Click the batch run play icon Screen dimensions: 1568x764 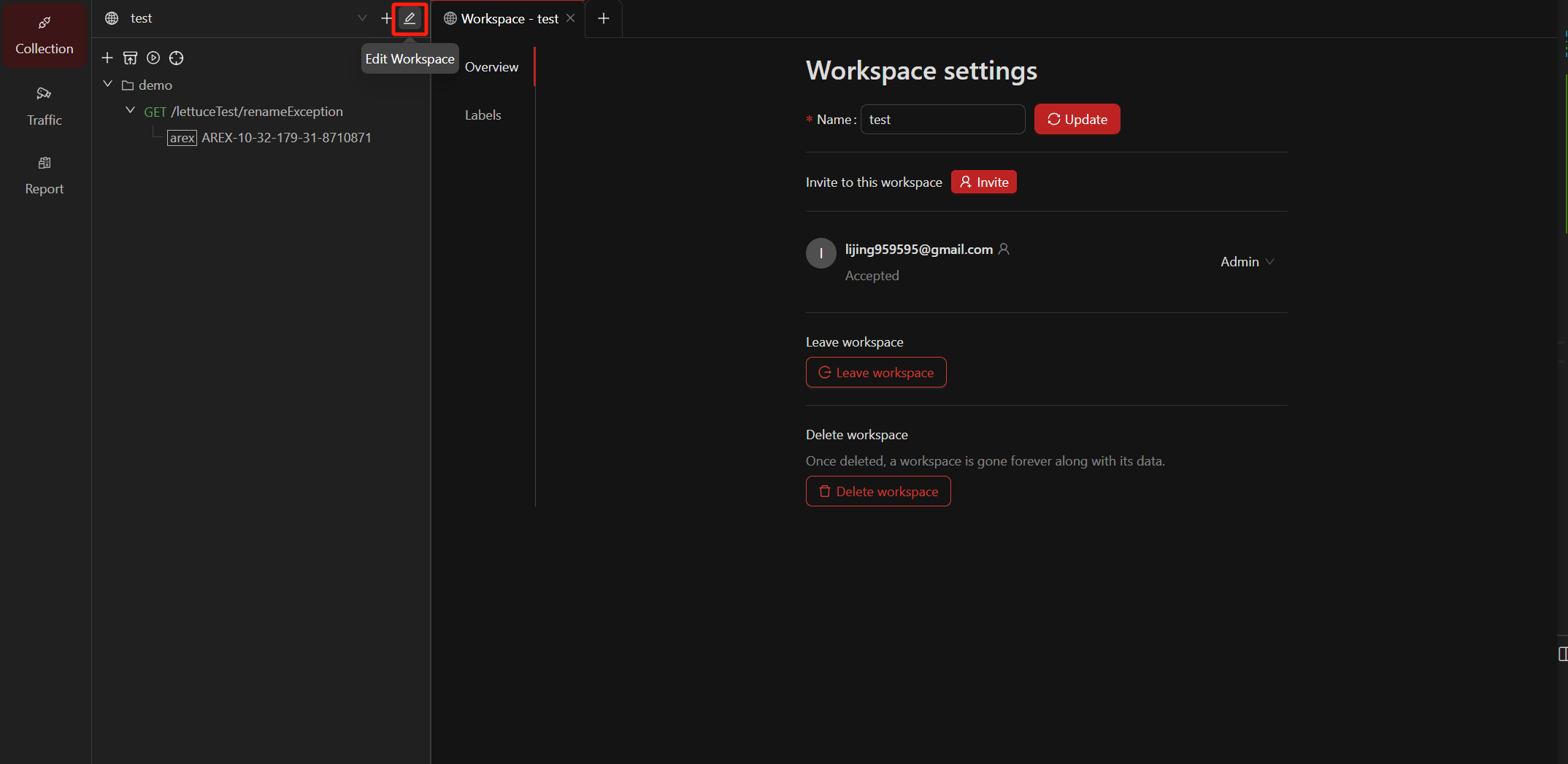point(153,58)
